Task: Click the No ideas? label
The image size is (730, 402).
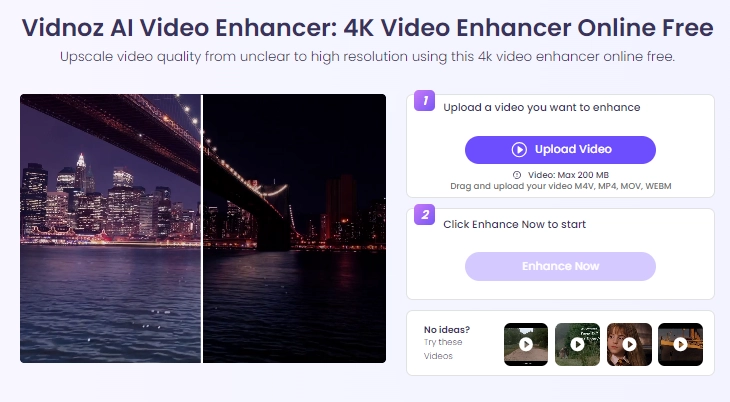Action: (x=447, y=330)
